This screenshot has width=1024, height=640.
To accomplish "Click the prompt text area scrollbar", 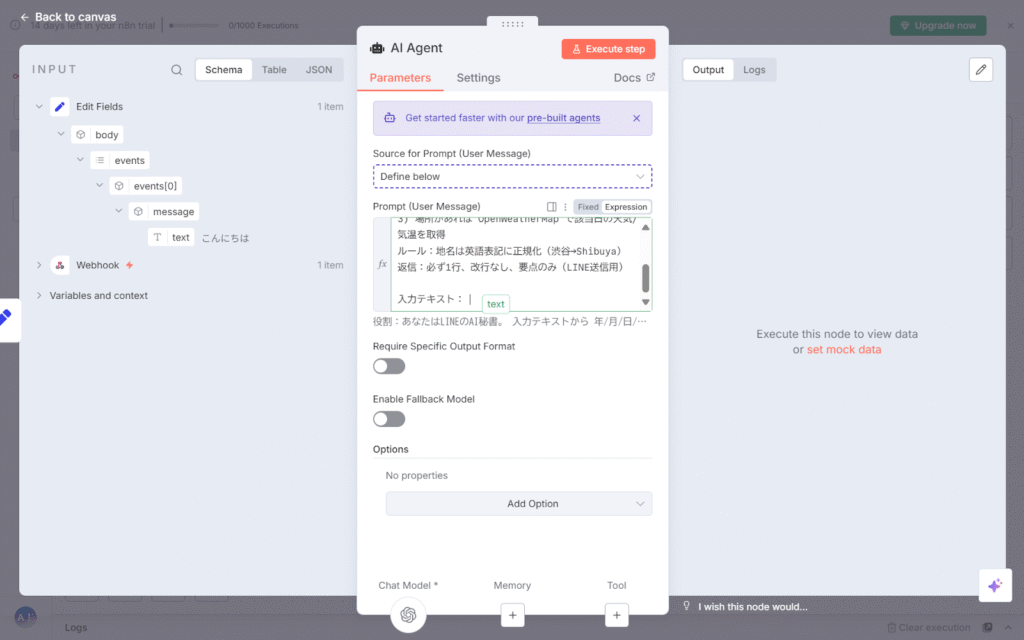I will click(x=645, y=277).
